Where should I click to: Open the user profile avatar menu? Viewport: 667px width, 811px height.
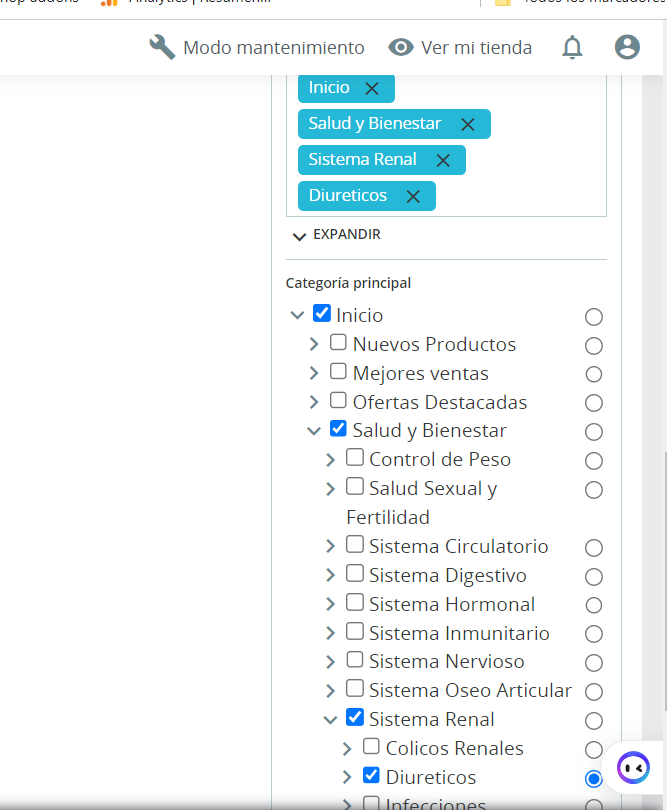[627, 47]
